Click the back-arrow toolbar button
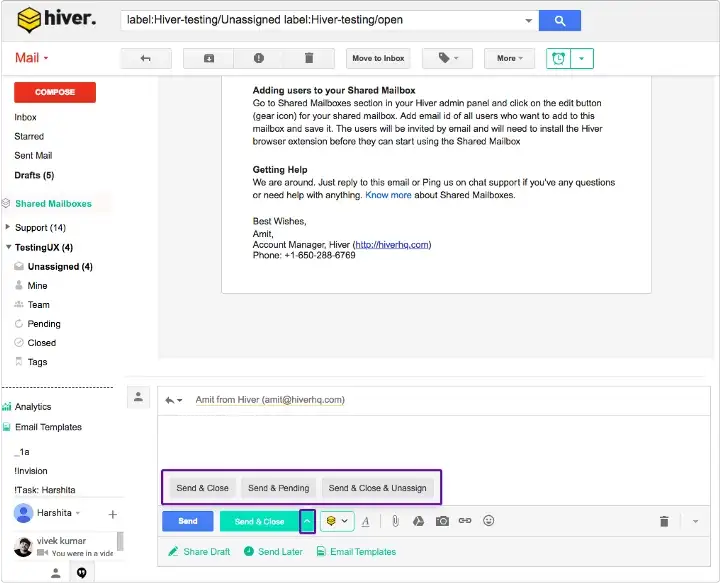Image resolution: width=720 pixels, height=583 pixels. [146, 58]
